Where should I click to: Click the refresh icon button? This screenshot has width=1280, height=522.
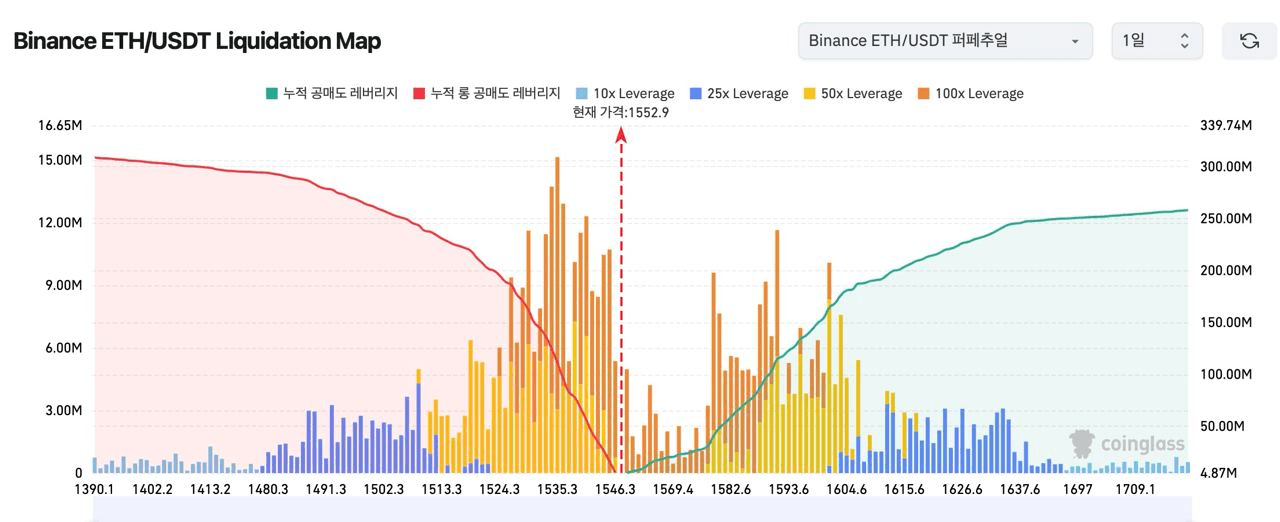tap(1249, 41)
